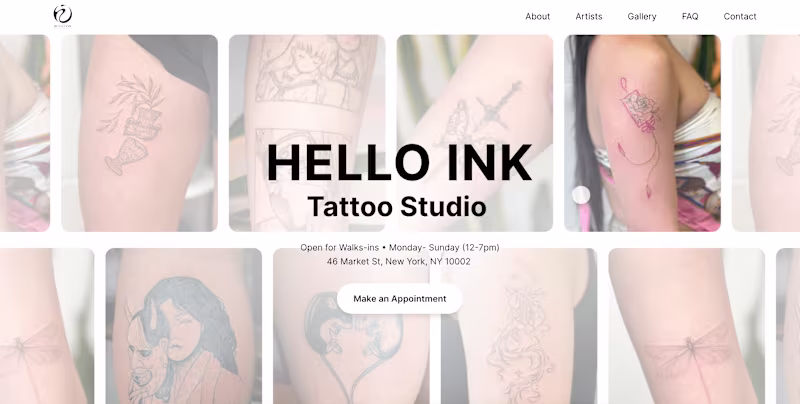Click the white circular cursor dot

(581, 195)
